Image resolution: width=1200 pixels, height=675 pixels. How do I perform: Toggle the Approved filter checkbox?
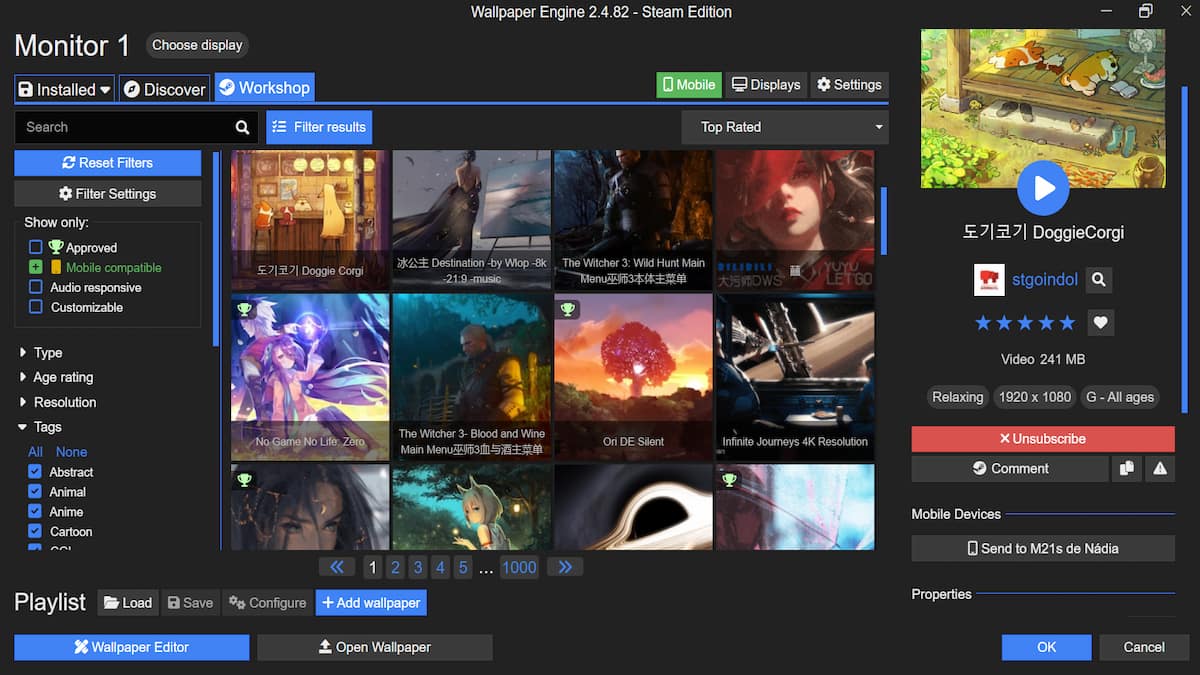(x=36, y=247)
